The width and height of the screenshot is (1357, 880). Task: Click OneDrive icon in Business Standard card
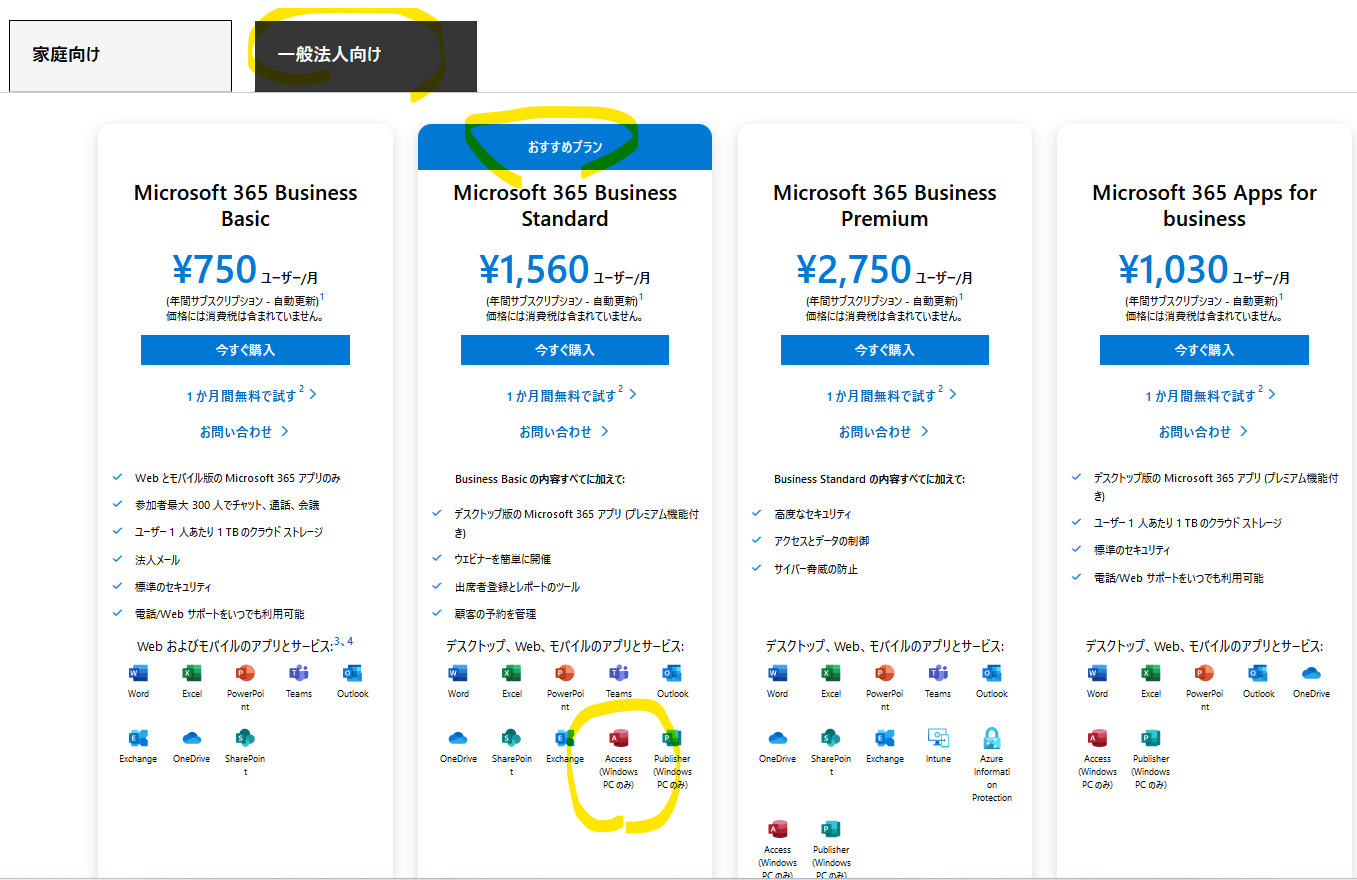coord(458,738)
